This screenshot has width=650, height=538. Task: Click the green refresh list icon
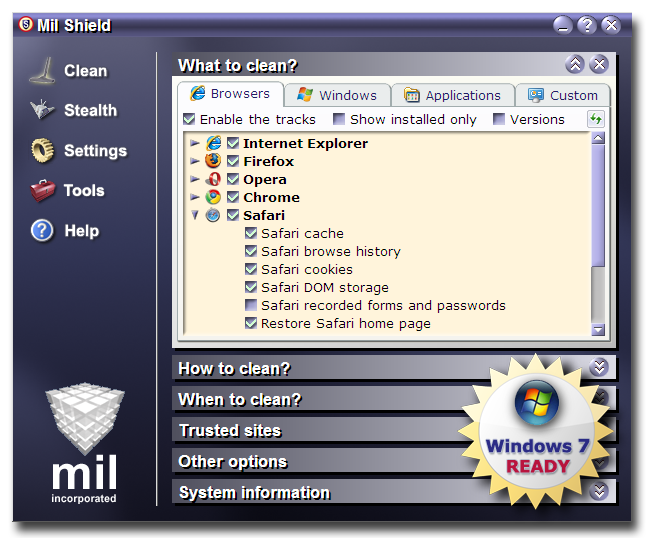tap(596, 119)
